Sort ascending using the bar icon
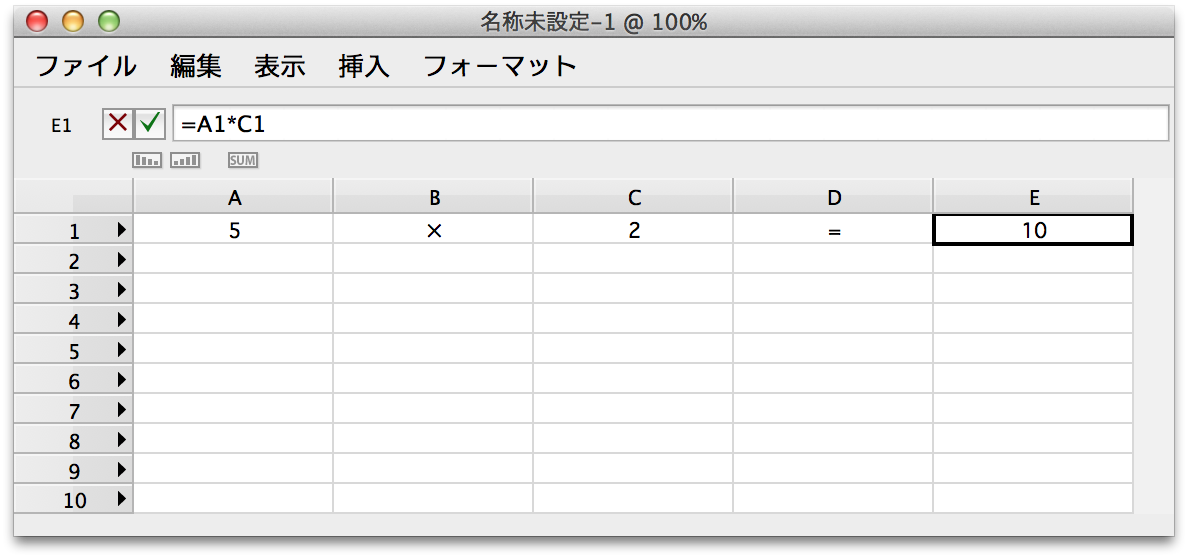This screenshot has width=1188, height=558. 185,161
